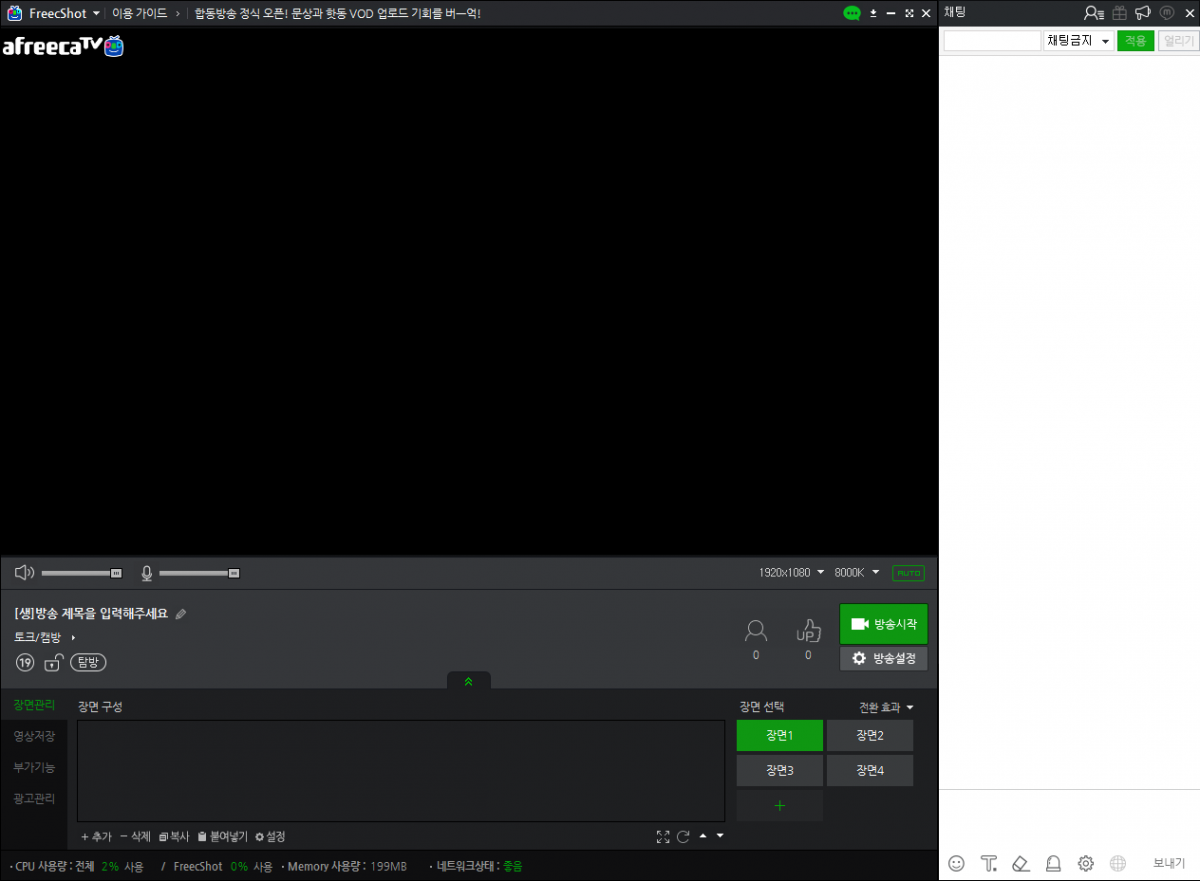The width and height of the screenshot is (1200, 881).
Task: Select the 장면2 scene button
Action: (870, 735)
